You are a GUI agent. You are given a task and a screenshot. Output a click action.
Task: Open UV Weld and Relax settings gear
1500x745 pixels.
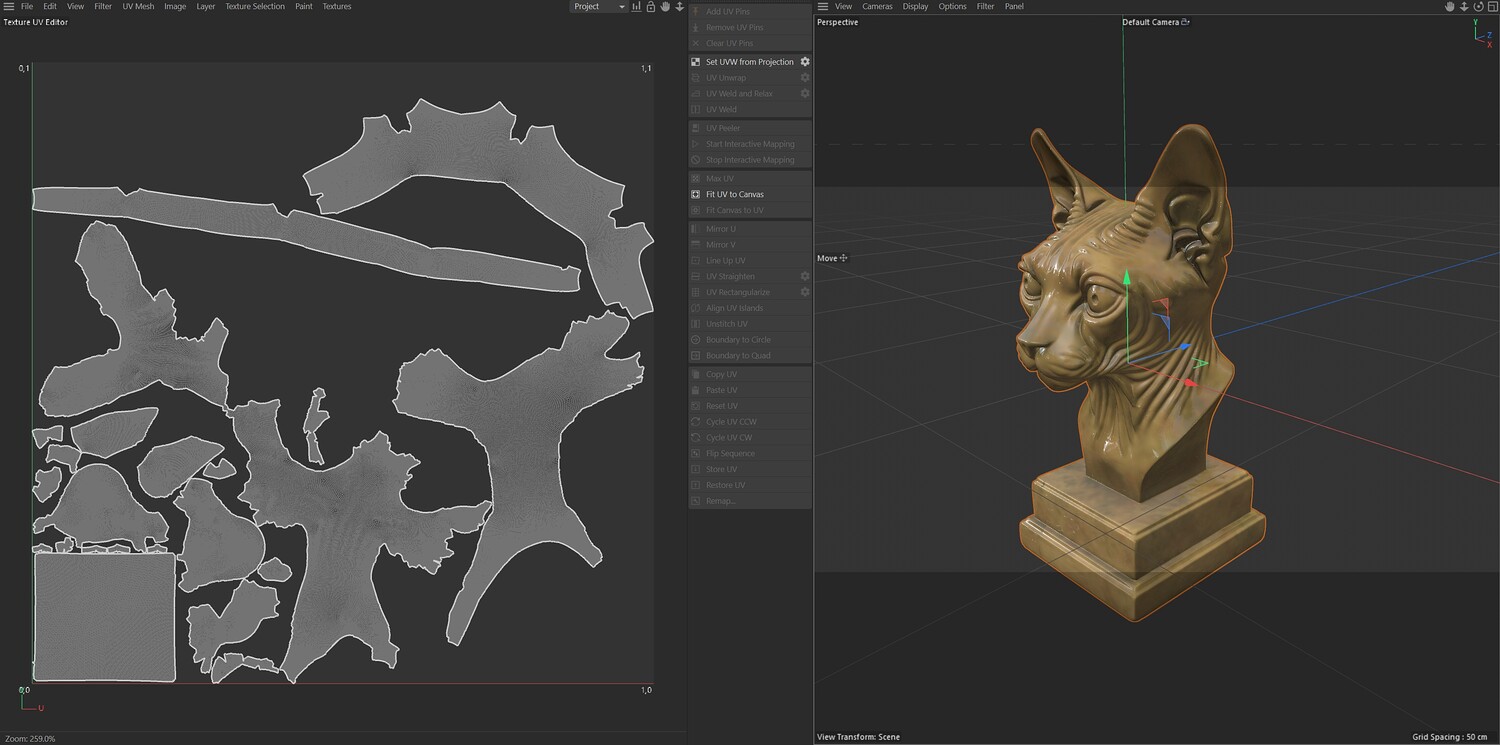point(805,93)
